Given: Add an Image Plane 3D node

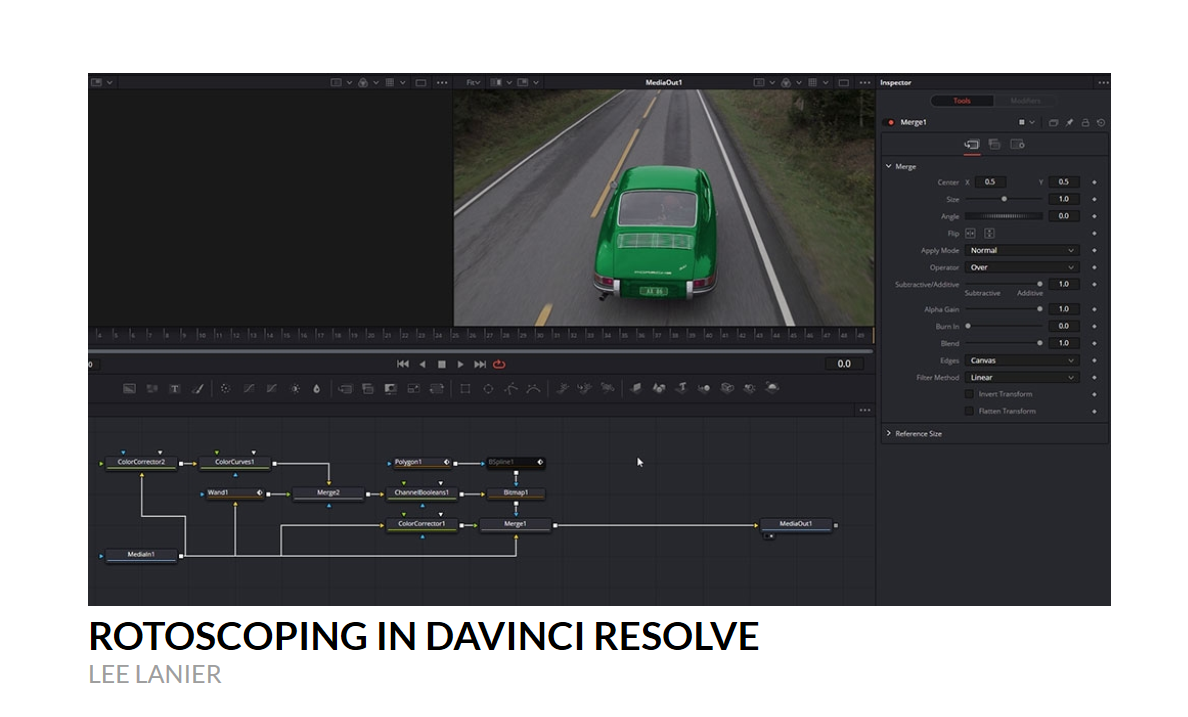Looking at the screenshot, I should 636,388.
